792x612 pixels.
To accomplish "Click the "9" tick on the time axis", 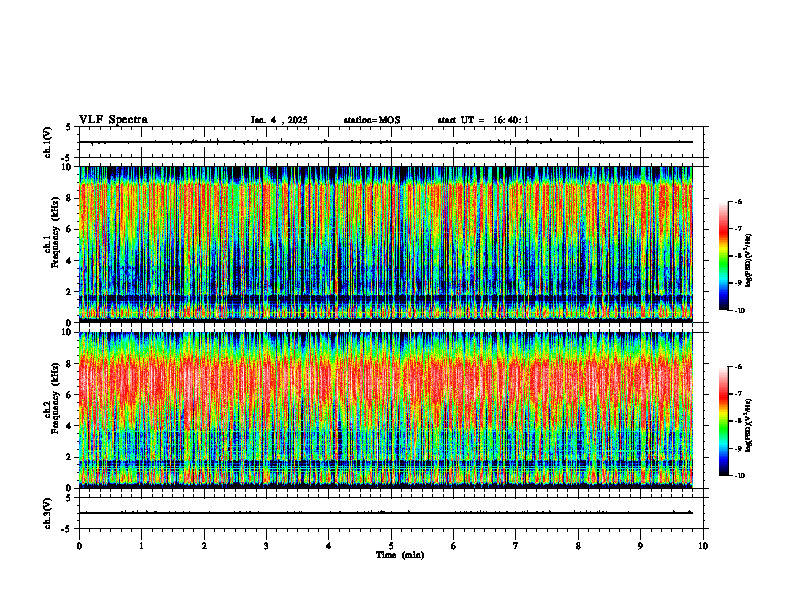I will [x=640, y=546].
